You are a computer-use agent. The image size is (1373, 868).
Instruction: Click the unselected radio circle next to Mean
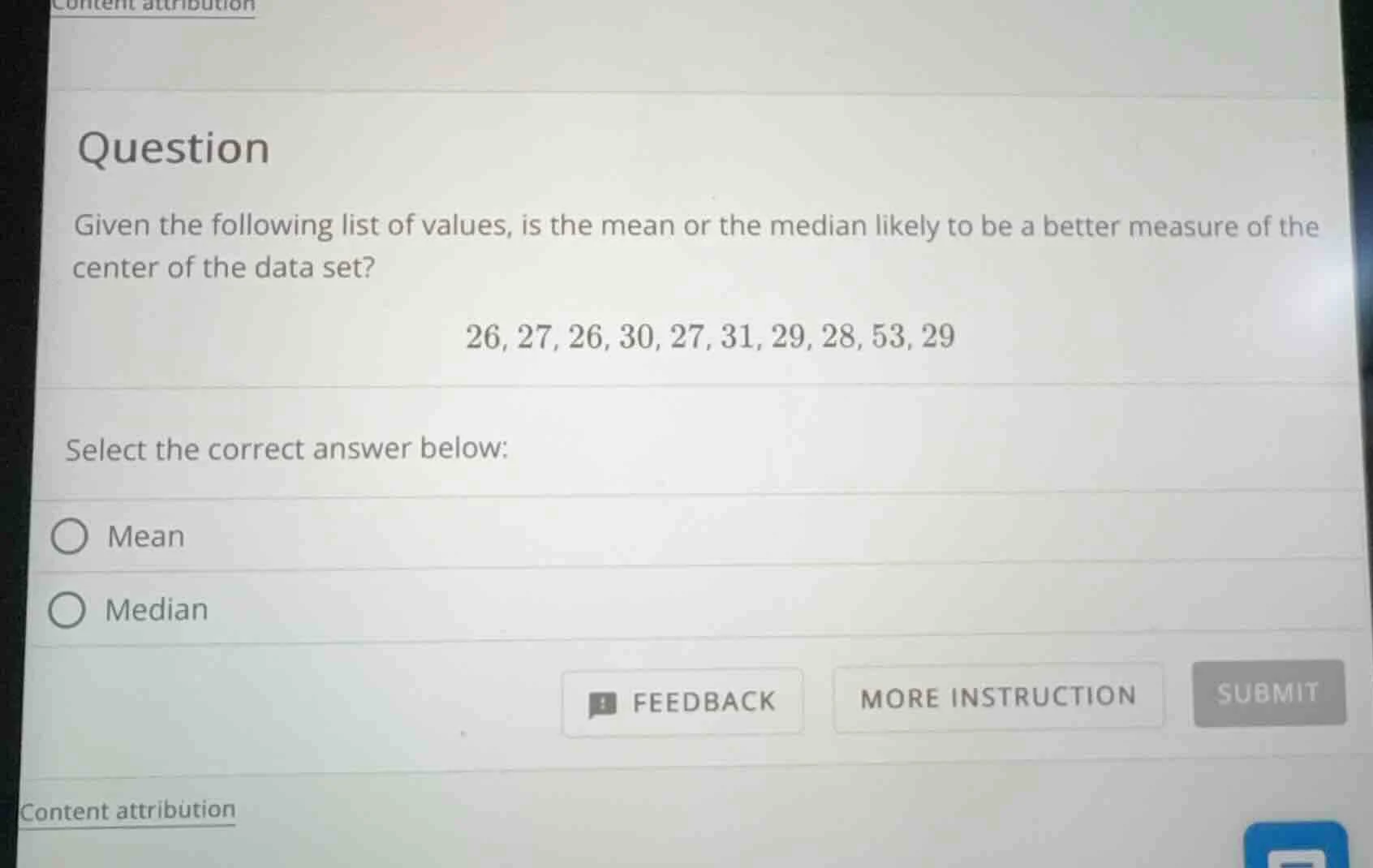pyautogui.click(x=71, y=535)
